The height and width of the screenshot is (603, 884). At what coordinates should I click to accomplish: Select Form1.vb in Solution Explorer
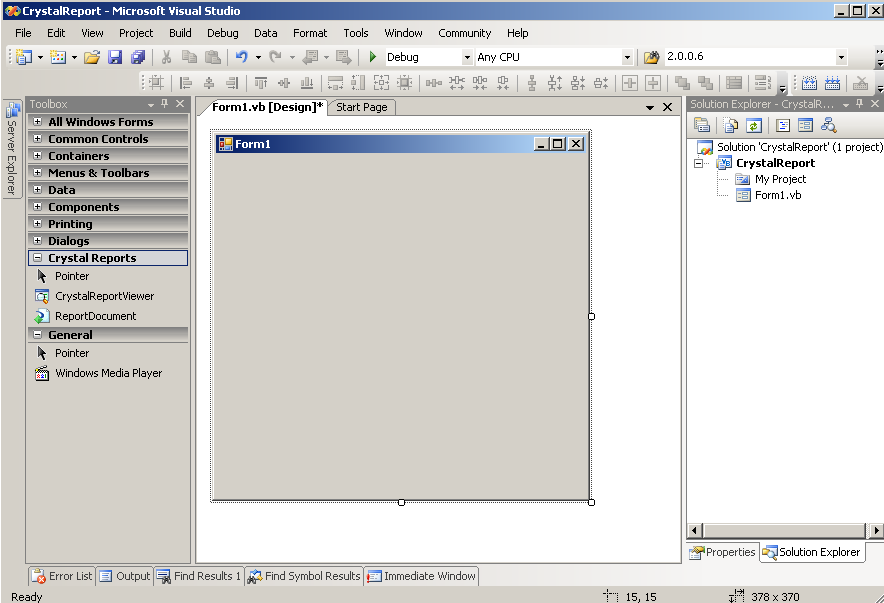point(777,195)
